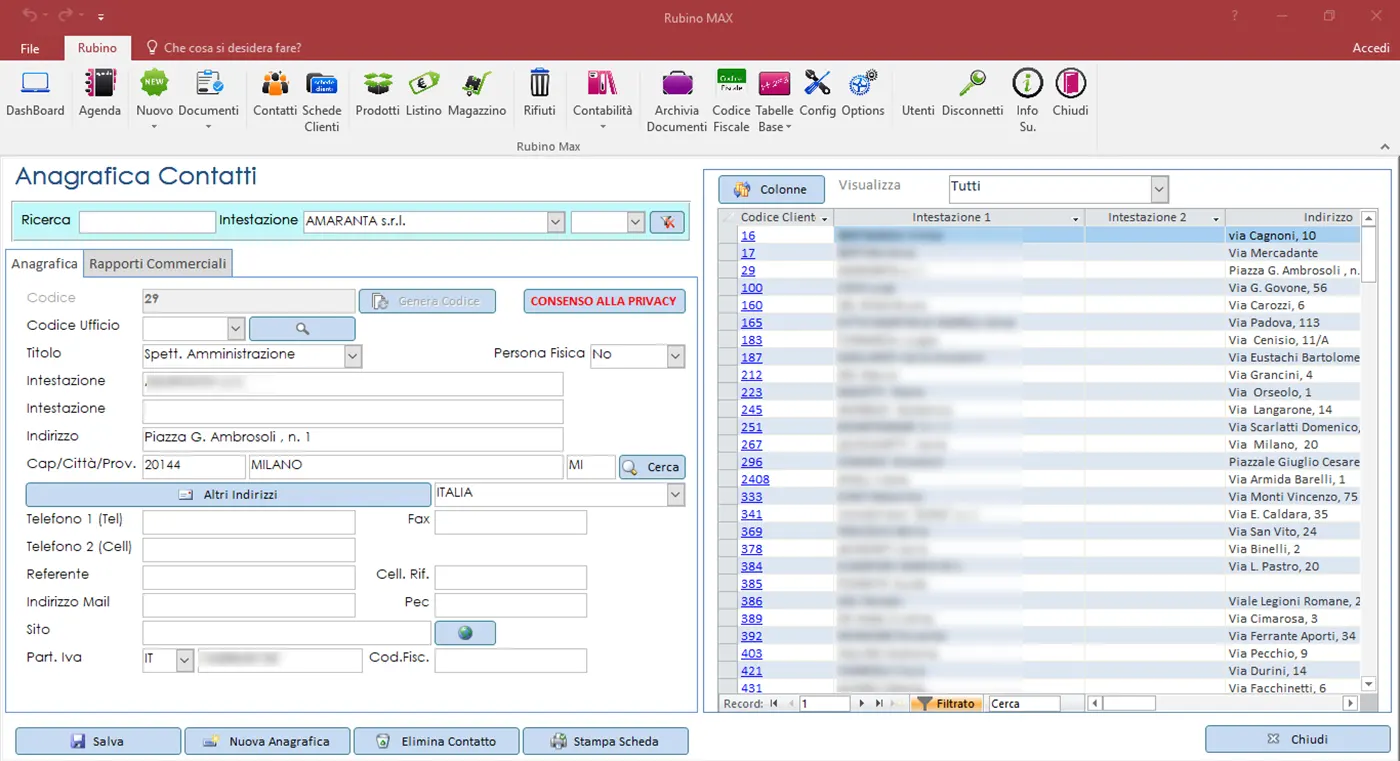Click the table's vertical scrollbar
The height and width of the screenshot is (761, 1400).
[x=1369, y=451]
